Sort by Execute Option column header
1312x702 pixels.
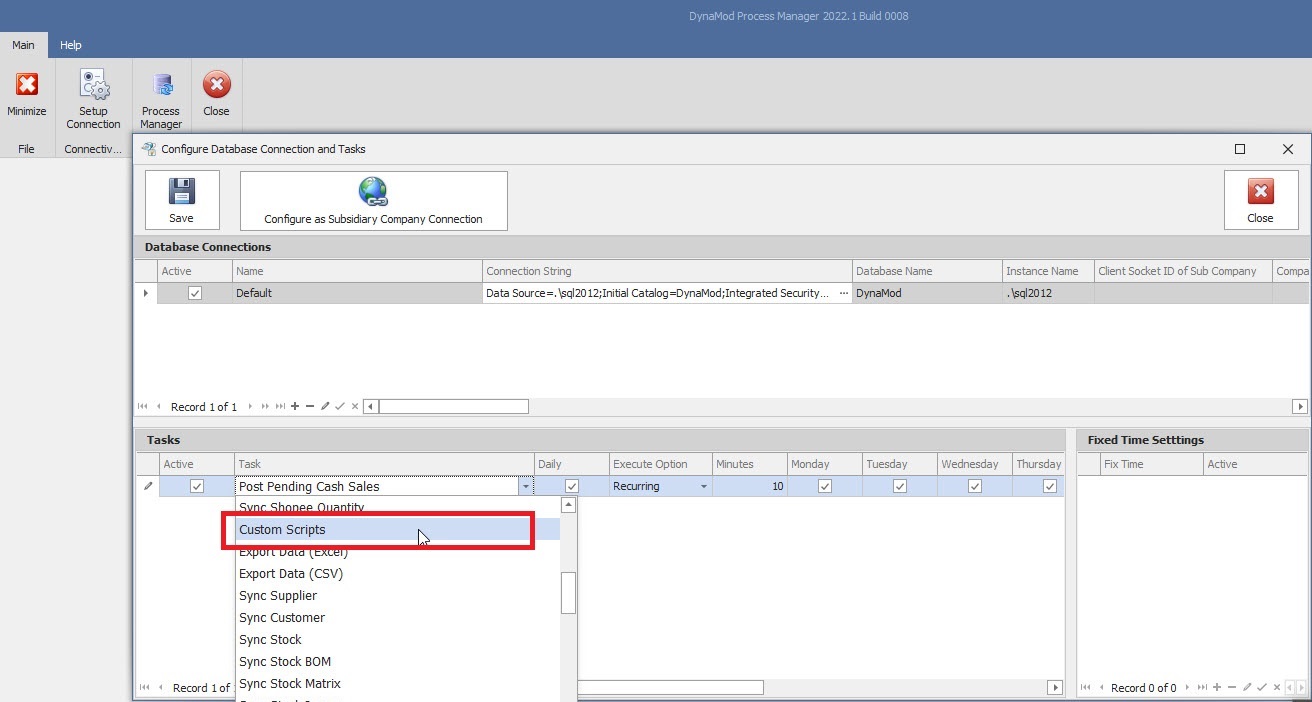click(x=660, y=464)
